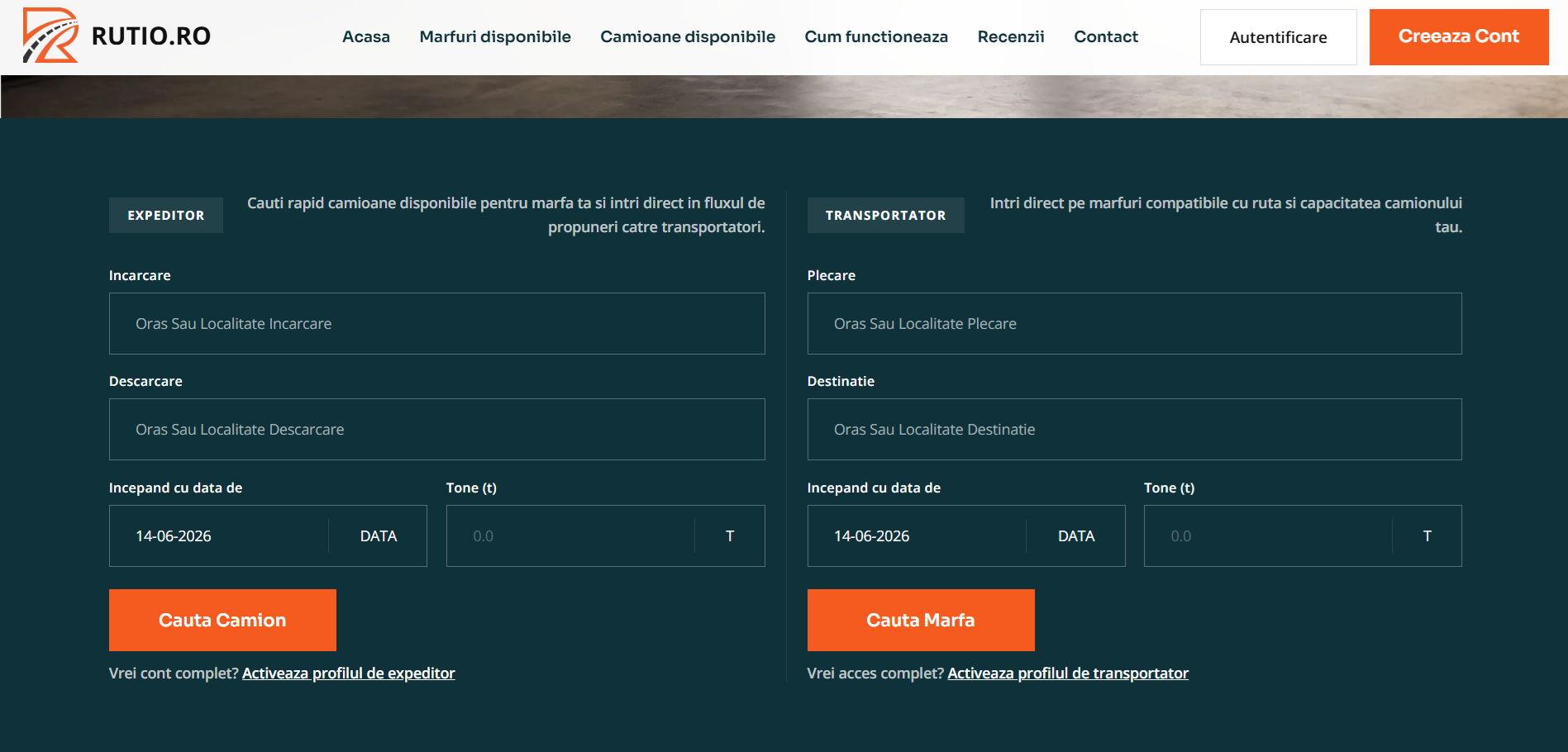Screen dimensions: 1568x752
Task: Open the Acasa menu item
Action: (366, 36)
